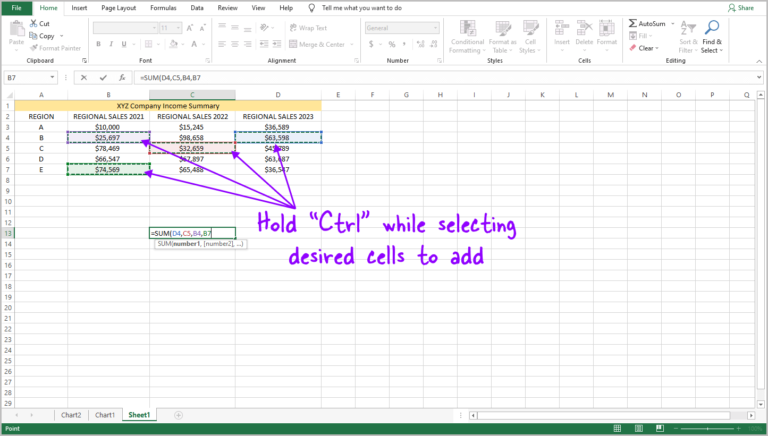Switch to Chart2 sheet tab
Screen dimensions: 768x436
coord(71,415)
